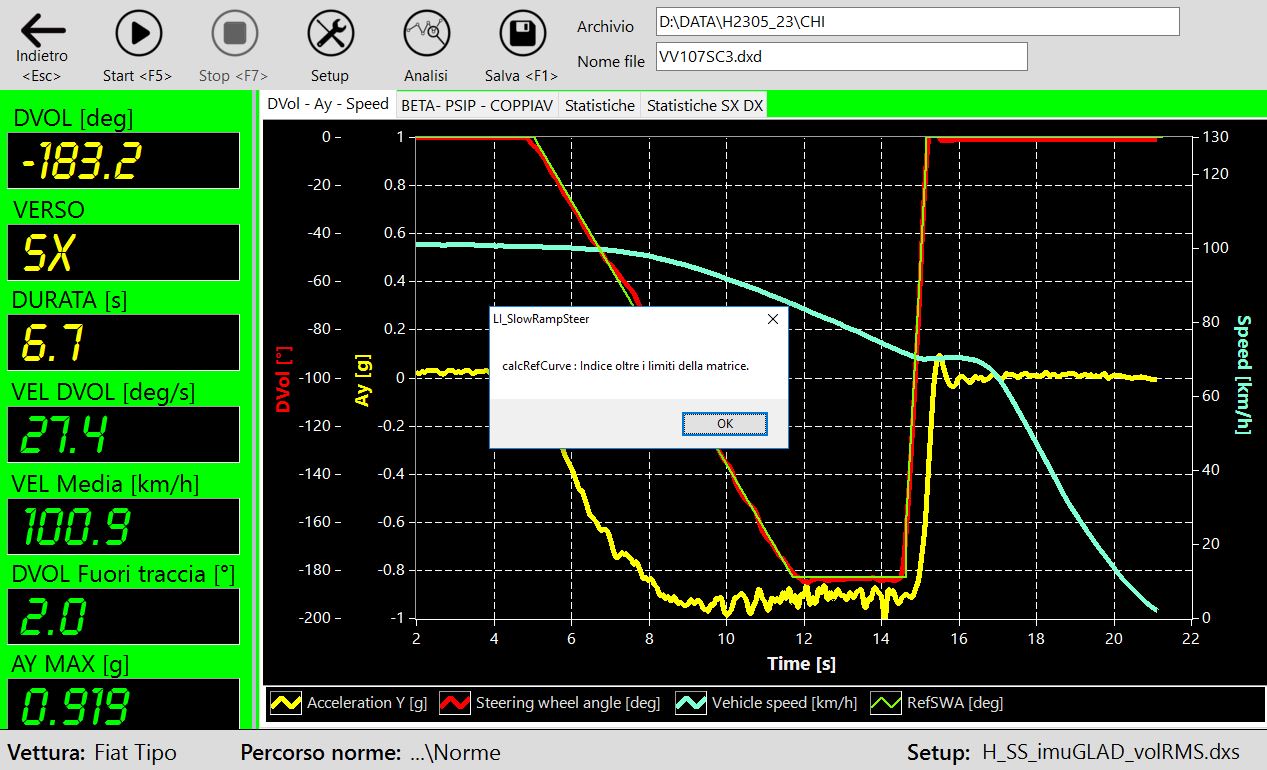Click the AY MAX value display 0.919
Screen dimensions: 1267x770
(x=123, y=705)
